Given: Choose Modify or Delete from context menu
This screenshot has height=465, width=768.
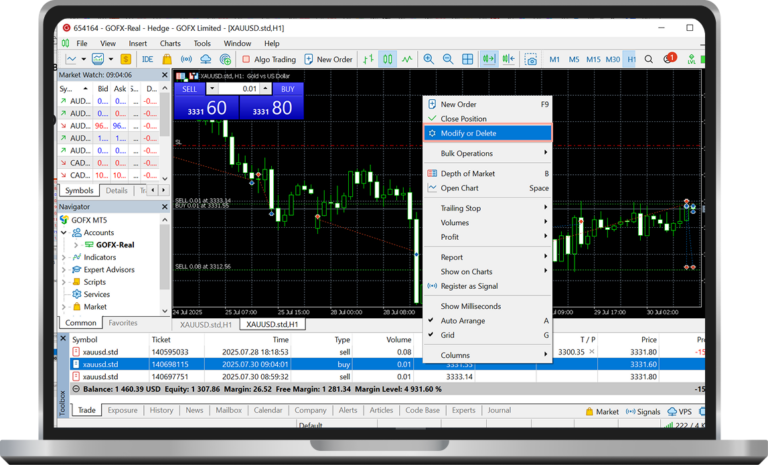Looking at the screenshot, I should (x=488, y=133).
